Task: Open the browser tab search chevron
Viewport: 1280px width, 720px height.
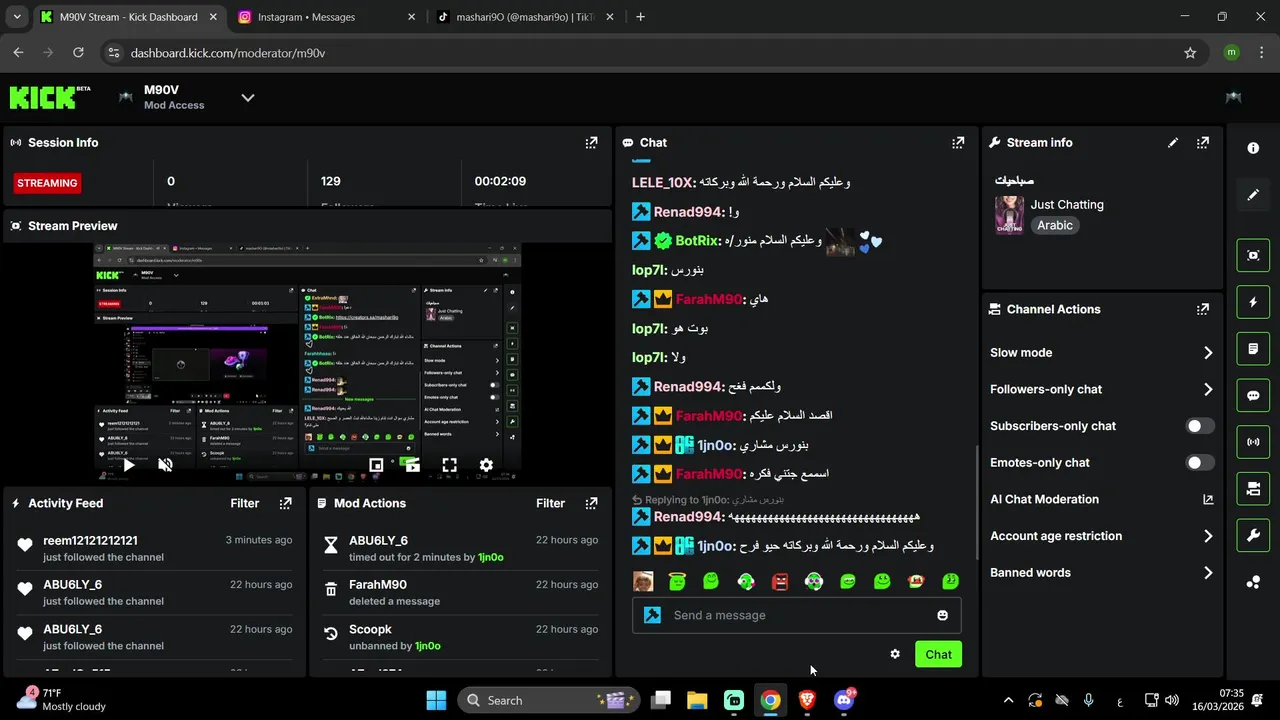Action: (x=17, y=17)
